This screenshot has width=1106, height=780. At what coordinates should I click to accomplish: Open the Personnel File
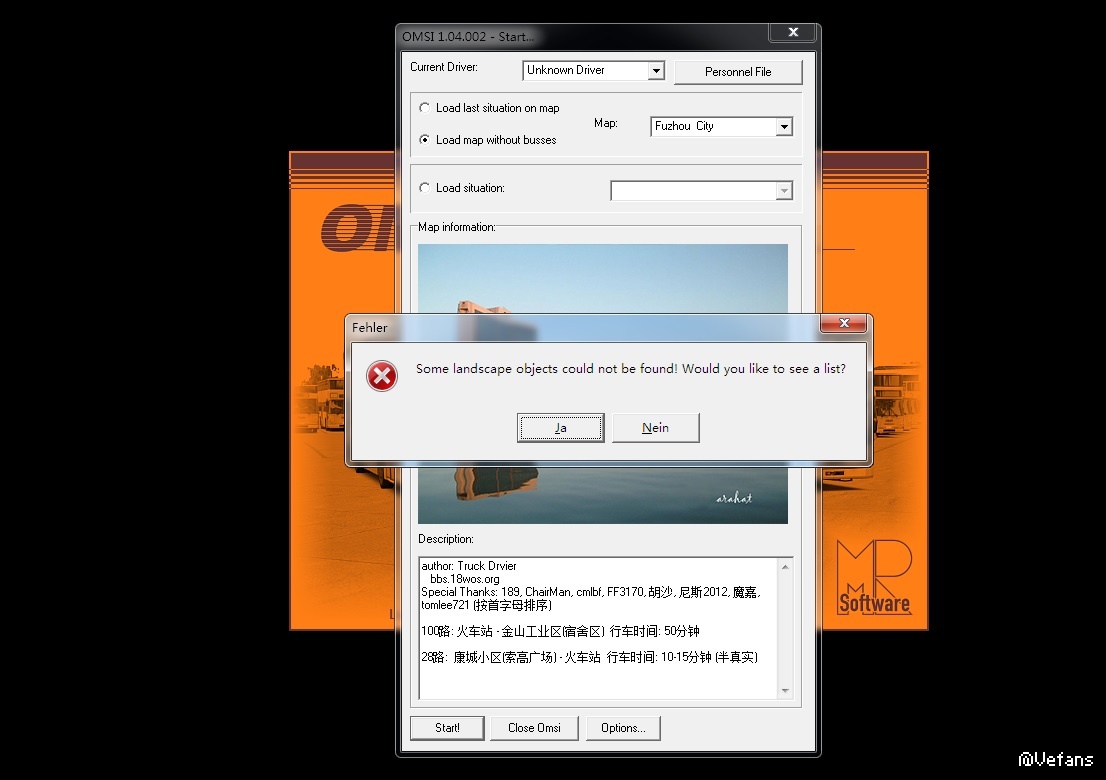[738, 72]
